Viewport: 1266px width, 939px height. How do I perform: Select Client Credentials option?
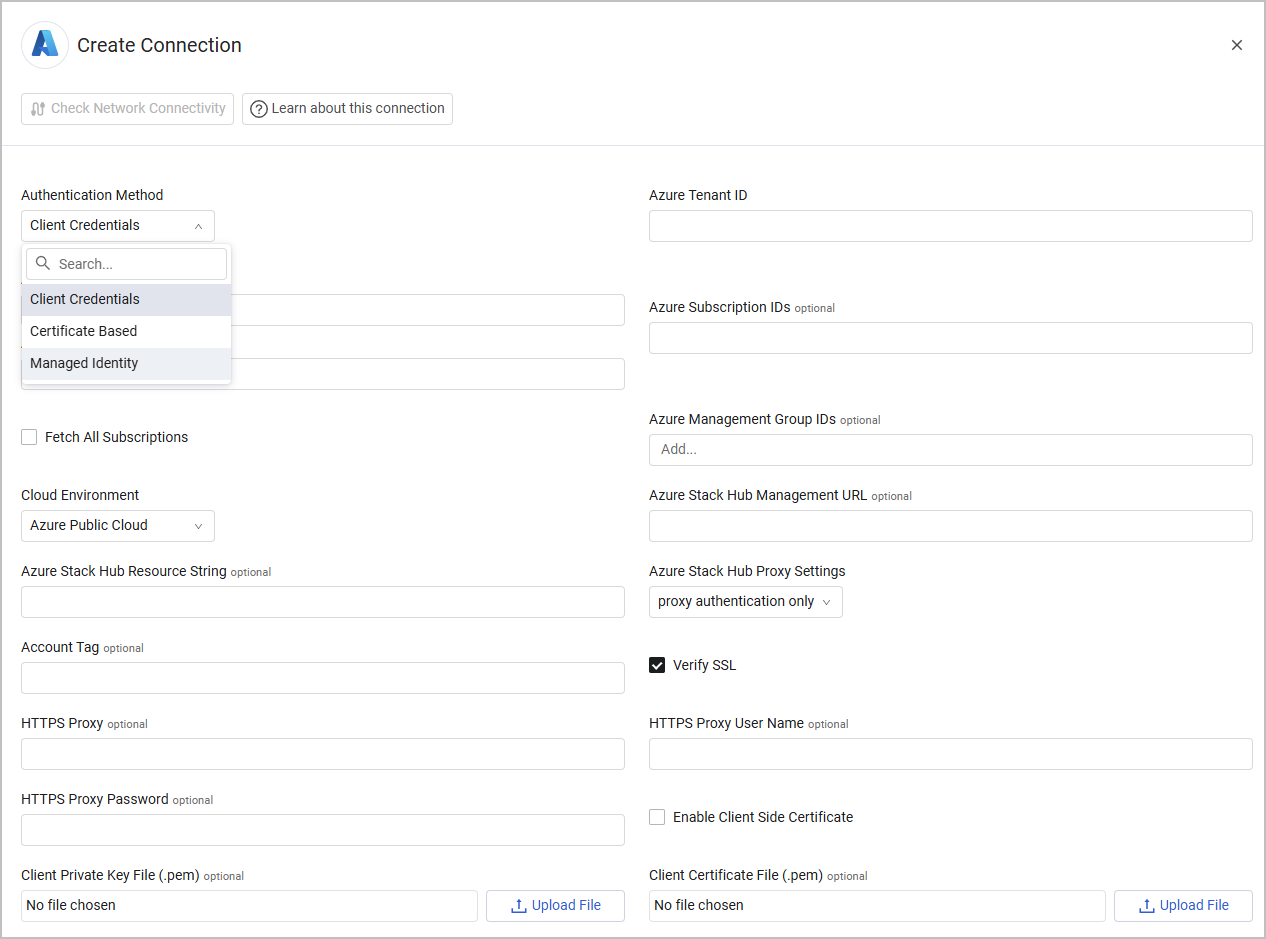click(127, 299)
